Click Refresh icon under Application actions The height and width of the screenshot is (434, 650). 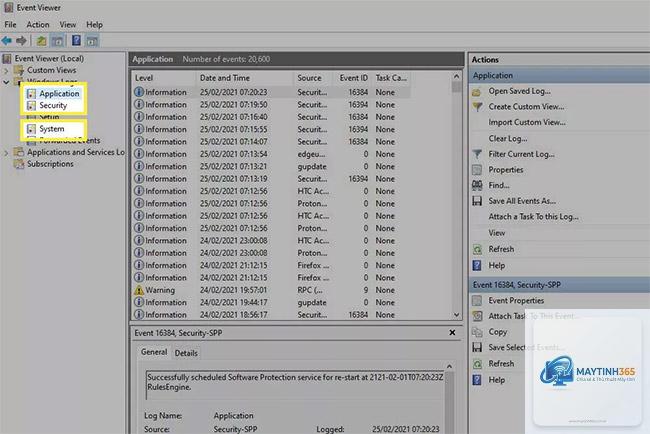click(x=477, y=249)
